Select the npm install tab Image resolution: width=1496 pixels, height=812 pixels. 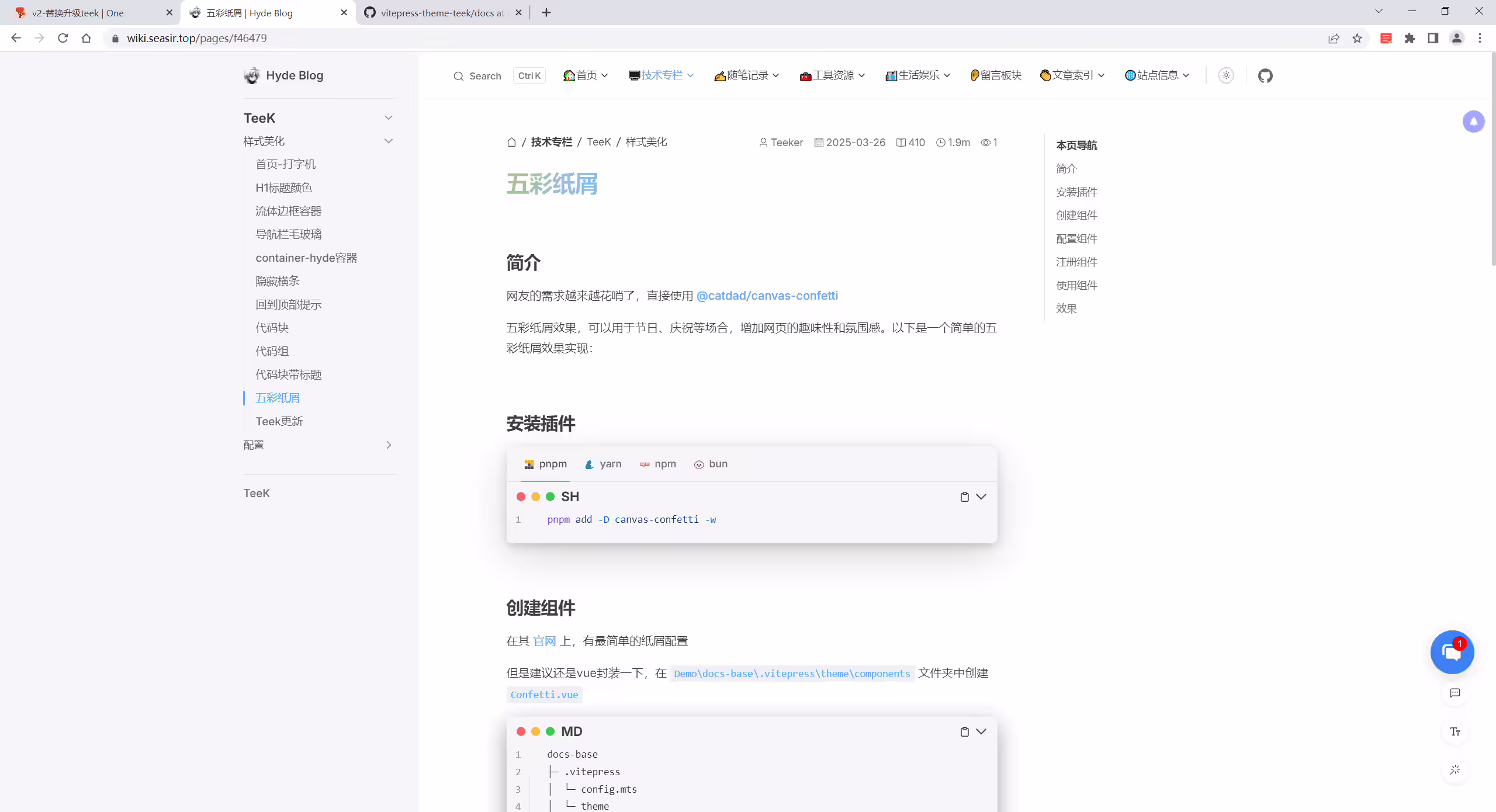click(x=657, y=464)
